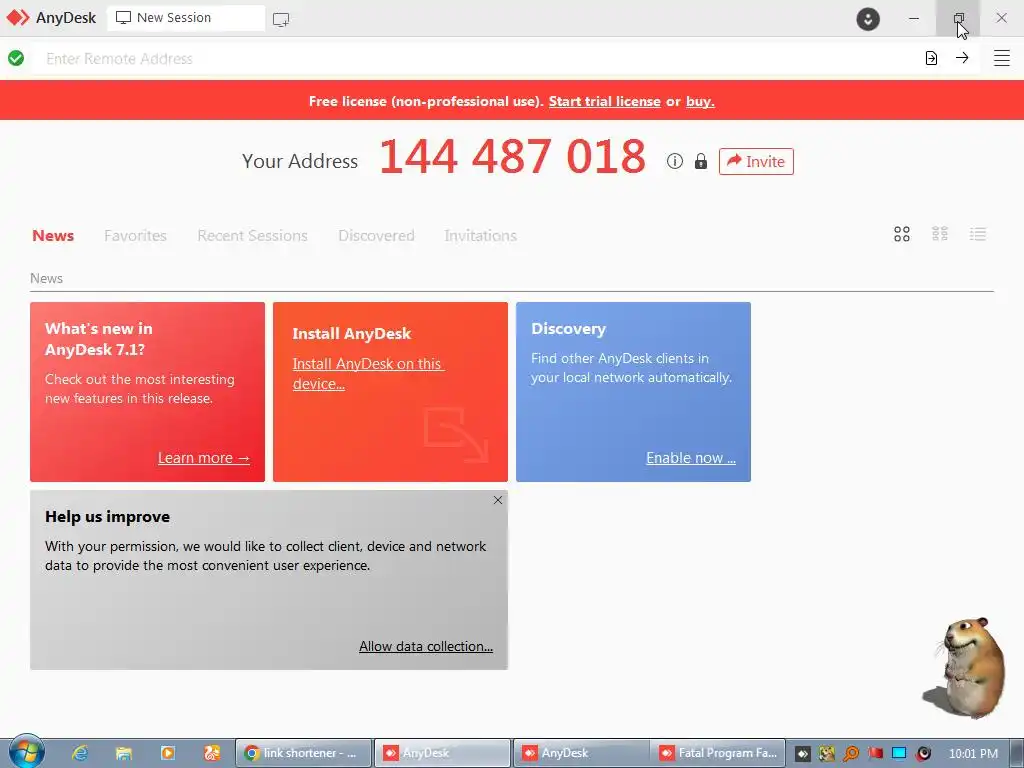
Task: Open the hamburger main menu
Action: 1002,58
